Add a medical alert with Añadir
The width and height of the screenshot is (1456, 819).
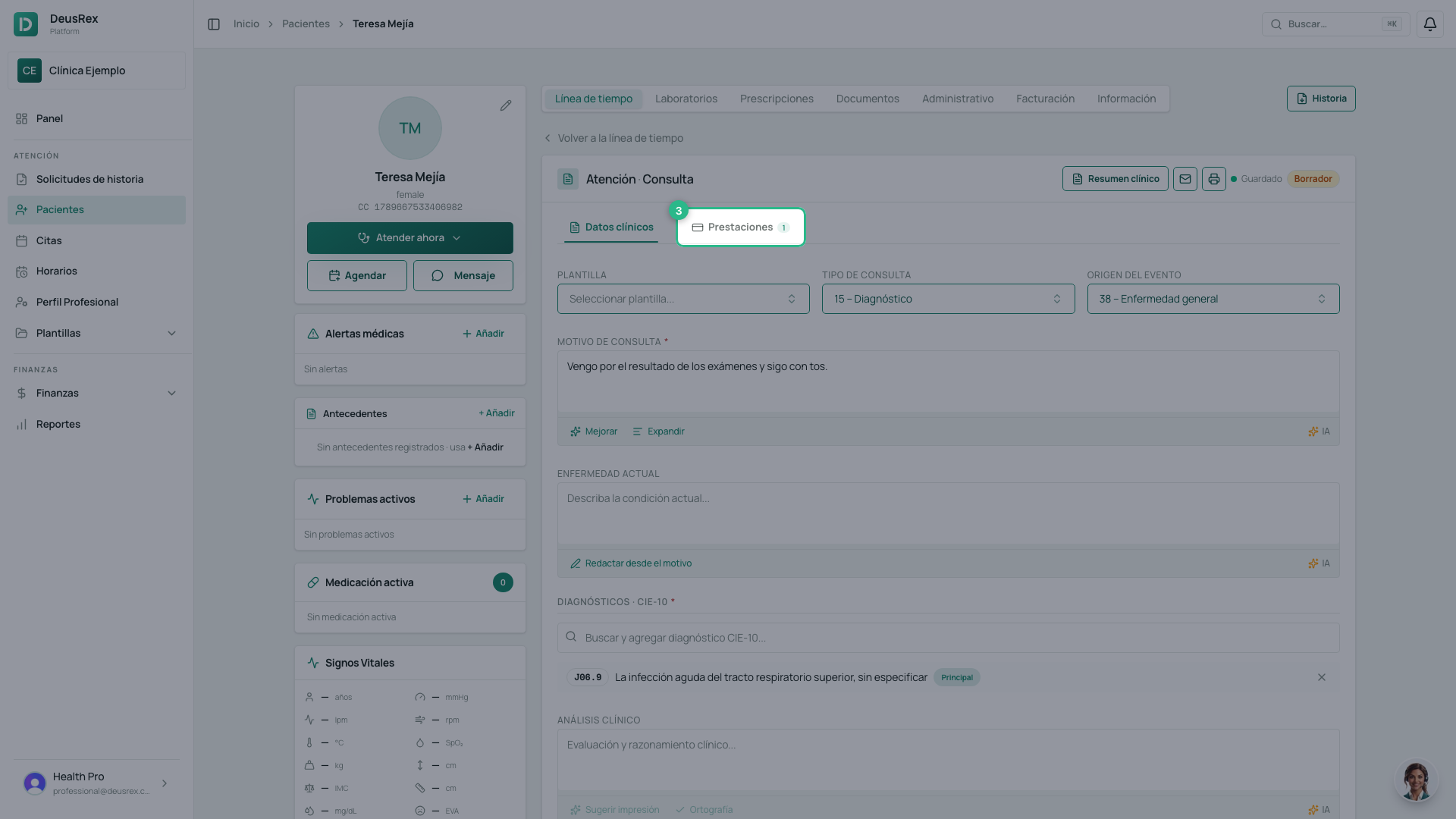[483, 334]
